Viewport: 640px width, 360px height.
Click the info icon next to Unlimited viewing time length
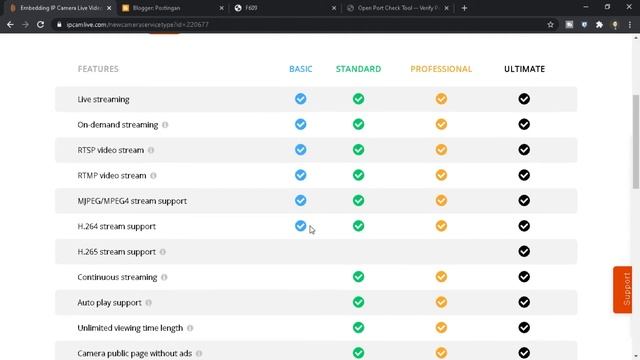pyautogui.click(x=190, y=328)
